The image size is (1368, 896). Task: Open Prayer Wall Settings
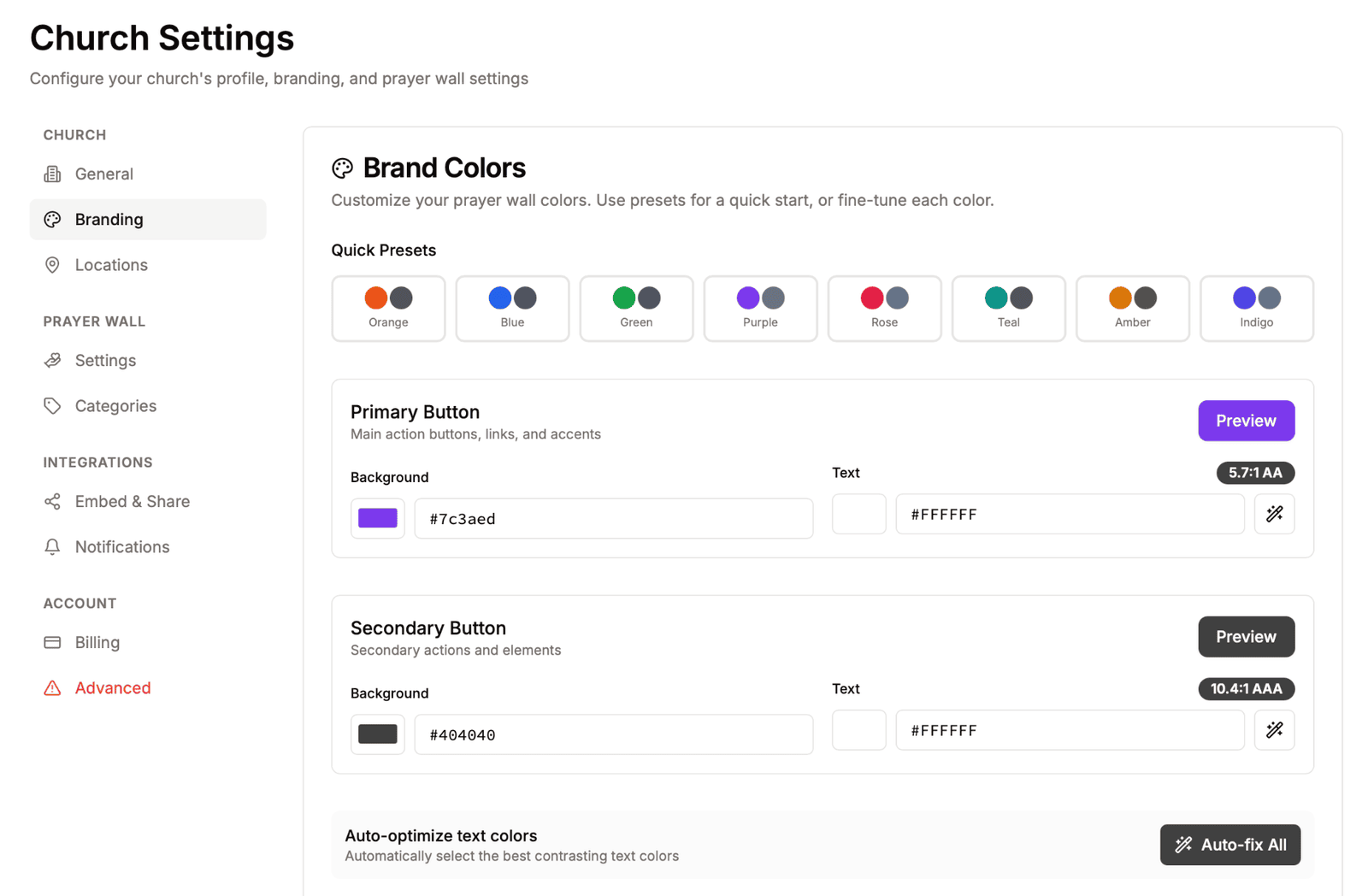148,361
